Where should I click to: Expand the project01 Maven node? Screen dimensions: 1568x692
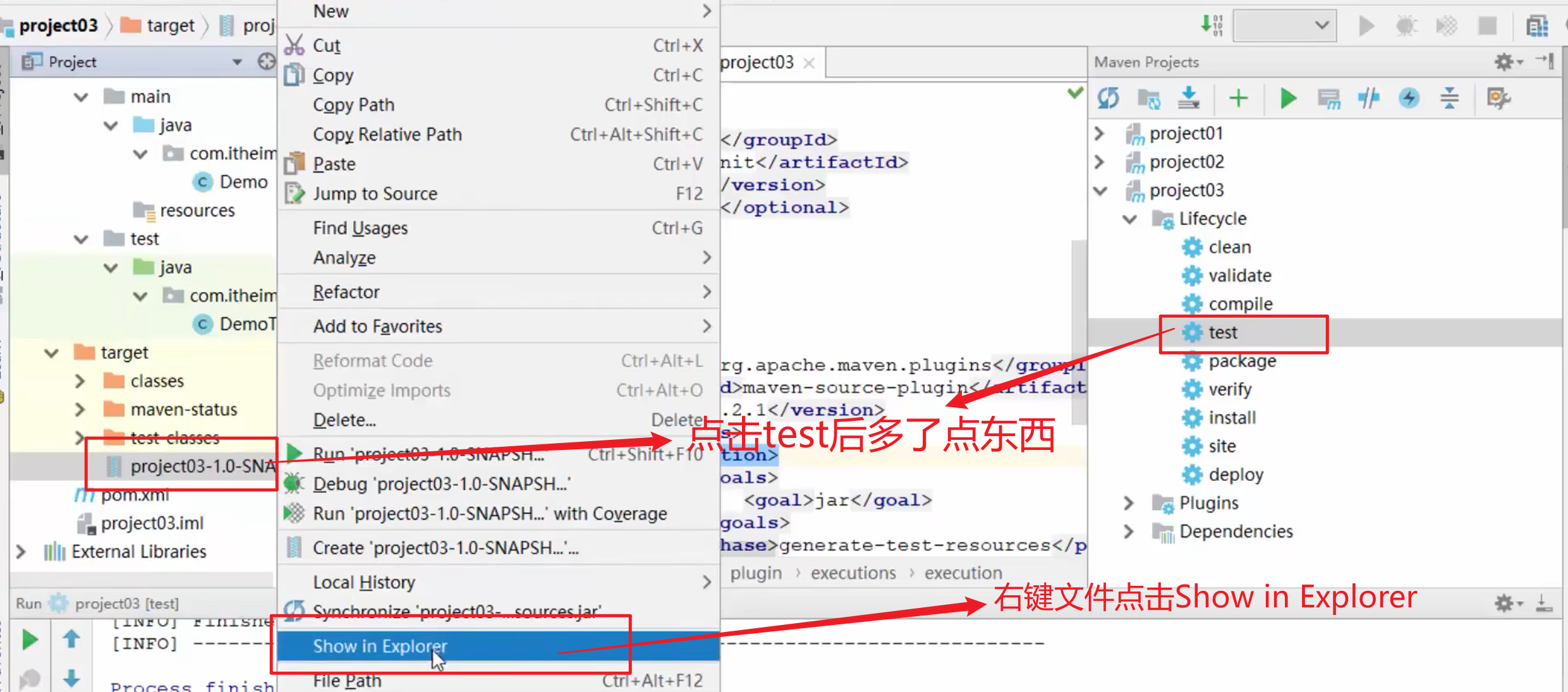coord(1099,133)
